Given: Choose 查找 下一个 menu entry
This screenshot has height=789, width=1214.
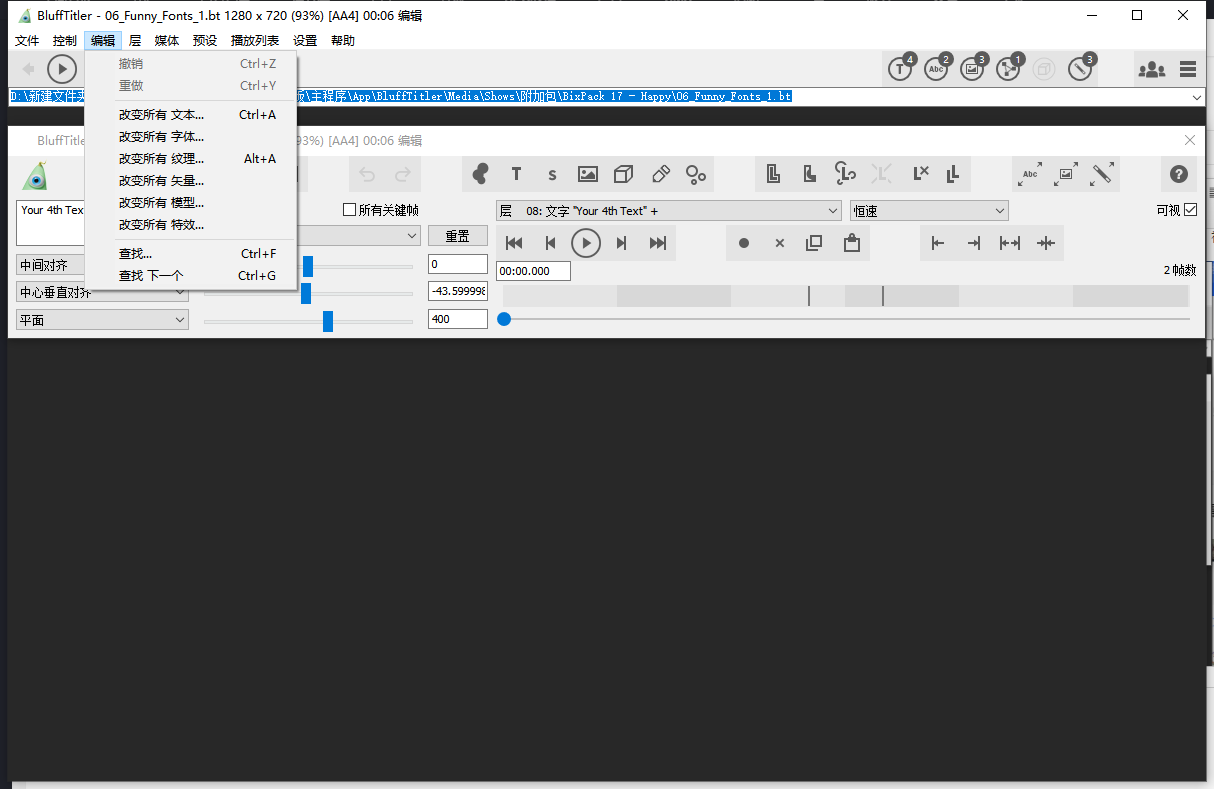Looking at the screenshot, I should (191, 276).
